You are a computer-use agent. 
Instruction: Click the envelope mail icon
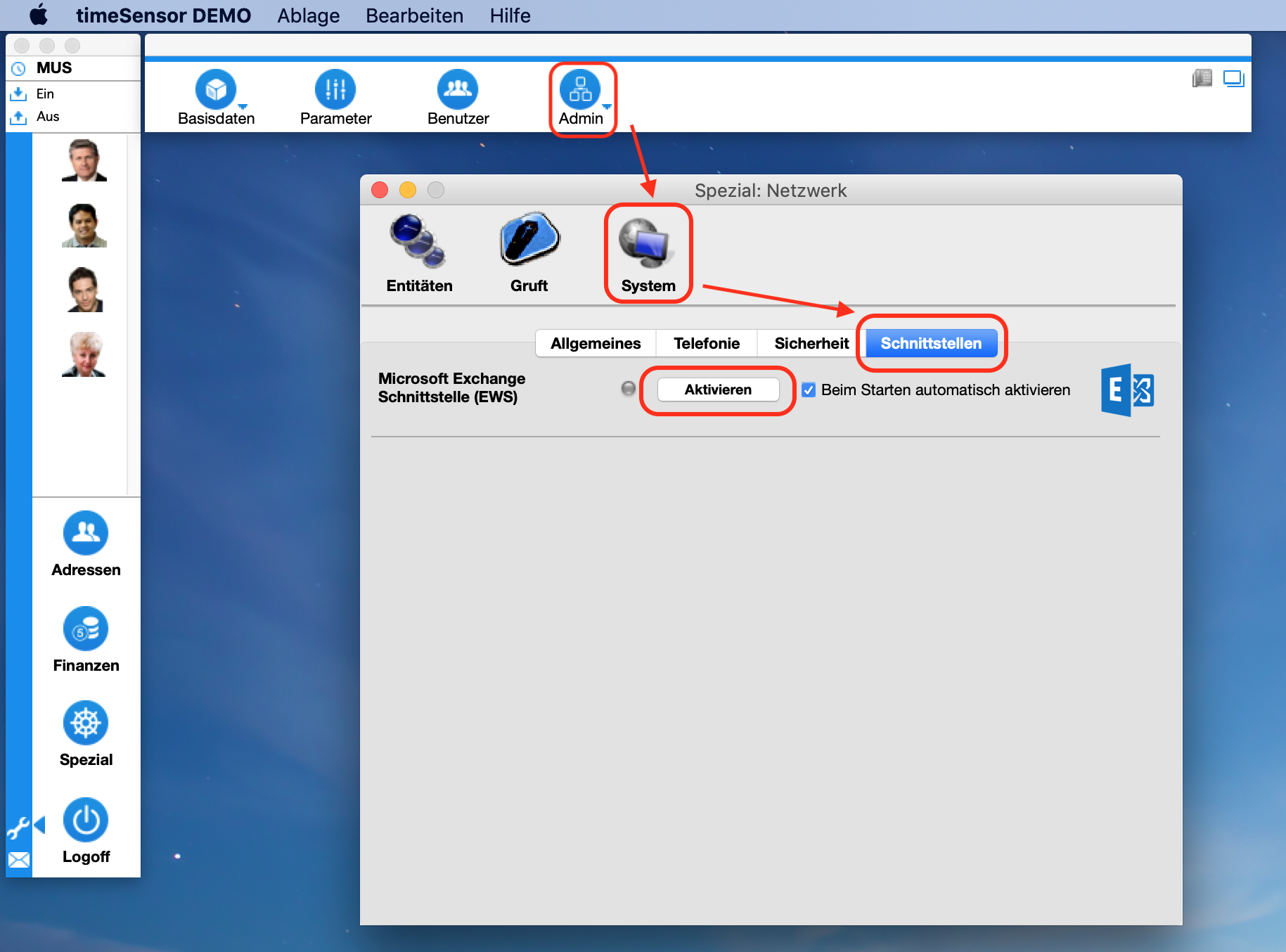pyautogui.click(x=19, y=859)
